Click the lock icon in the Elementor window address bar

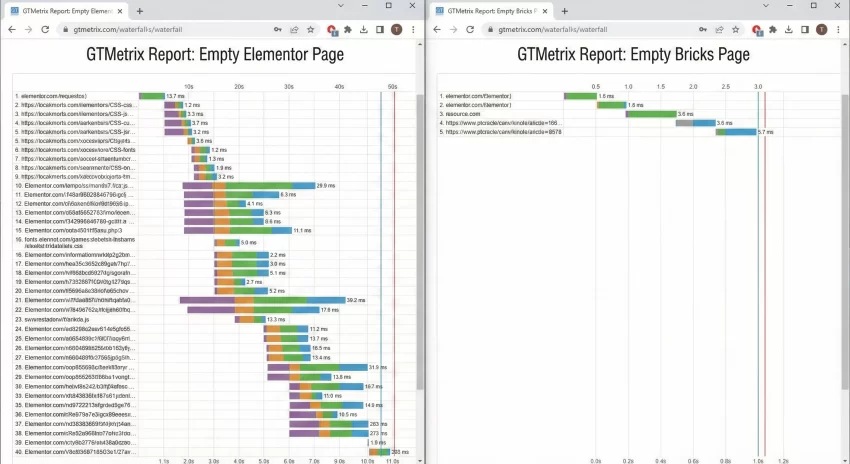coord(66,29)
